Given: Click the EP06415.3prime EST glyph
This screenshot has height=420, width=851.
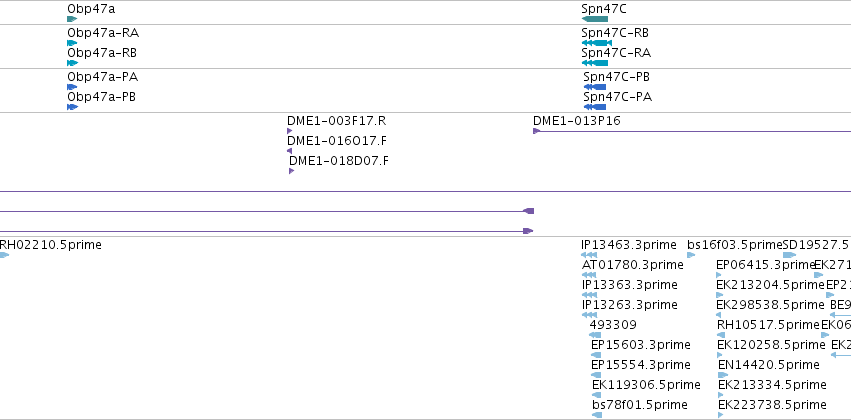Looking at the screenshot, I should tap(719, 275).
